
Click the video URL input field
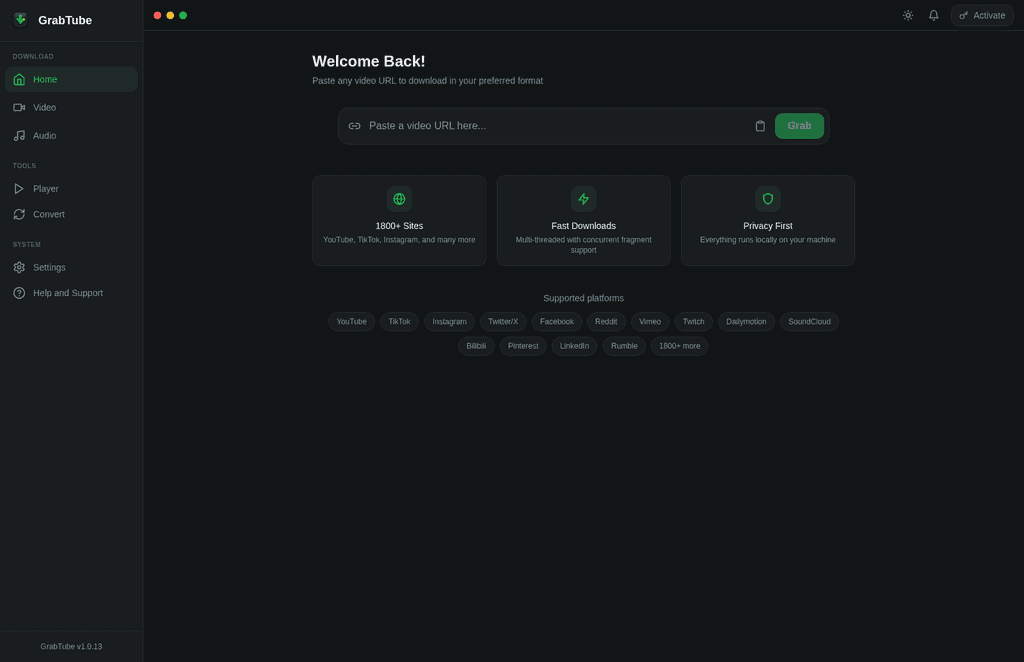pos(550,126)
